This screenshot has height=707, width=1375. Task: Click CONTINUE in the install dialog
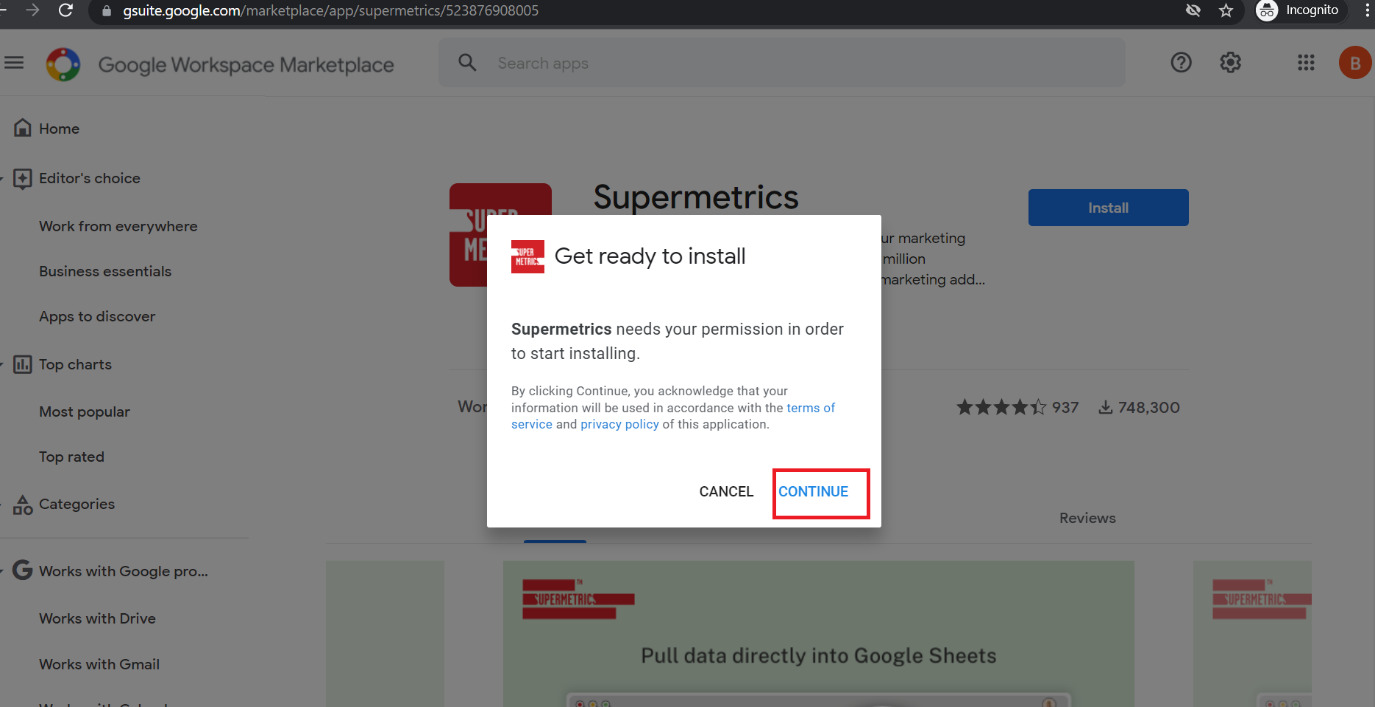pos(813,491)
